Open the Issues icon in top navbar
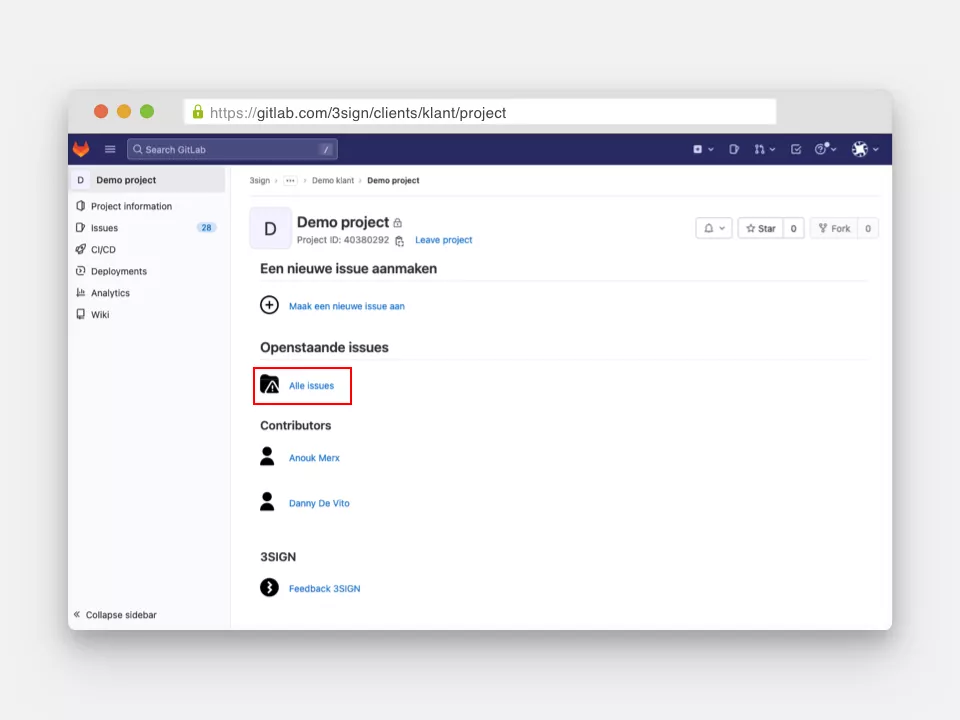Screen dimensions: 960x720 click(x=734, y=149)
